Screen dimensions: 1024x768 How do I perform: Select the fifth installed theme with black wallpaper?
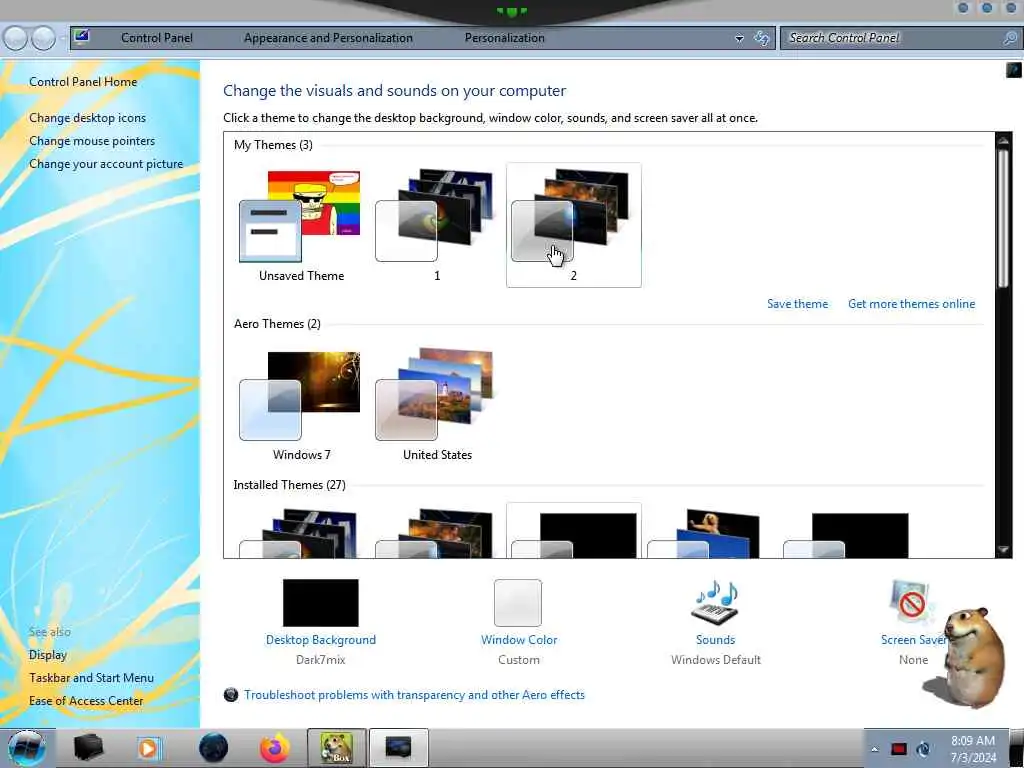tap(846, 535)
